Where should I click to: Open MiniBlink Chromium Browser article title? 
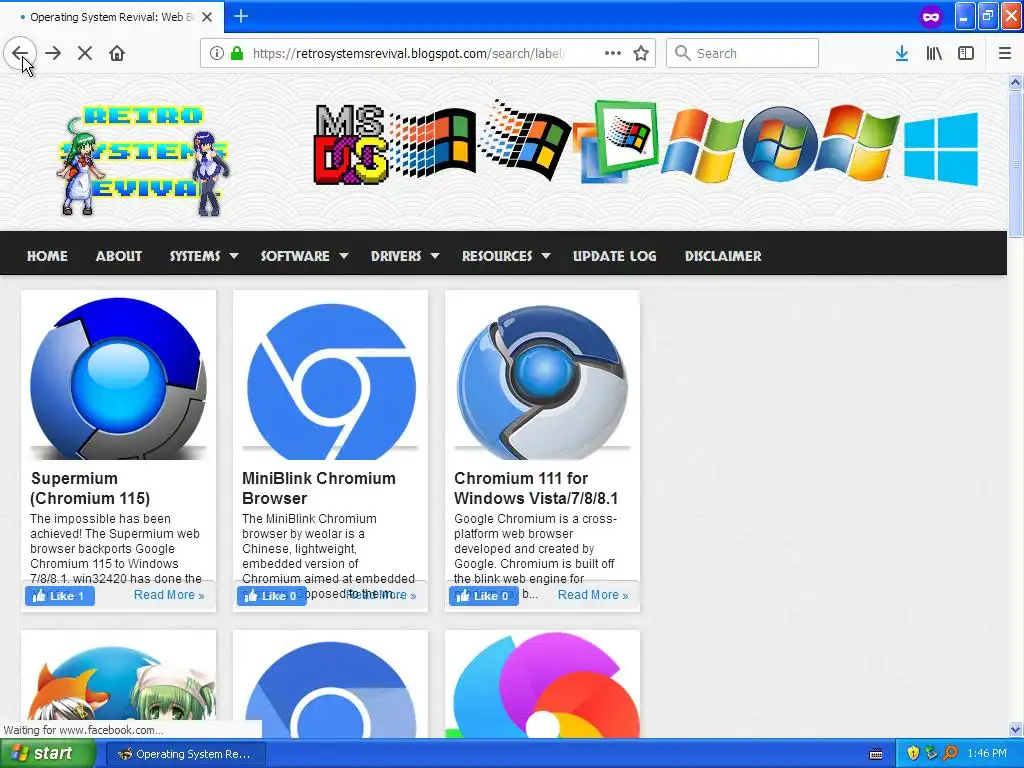319,488
